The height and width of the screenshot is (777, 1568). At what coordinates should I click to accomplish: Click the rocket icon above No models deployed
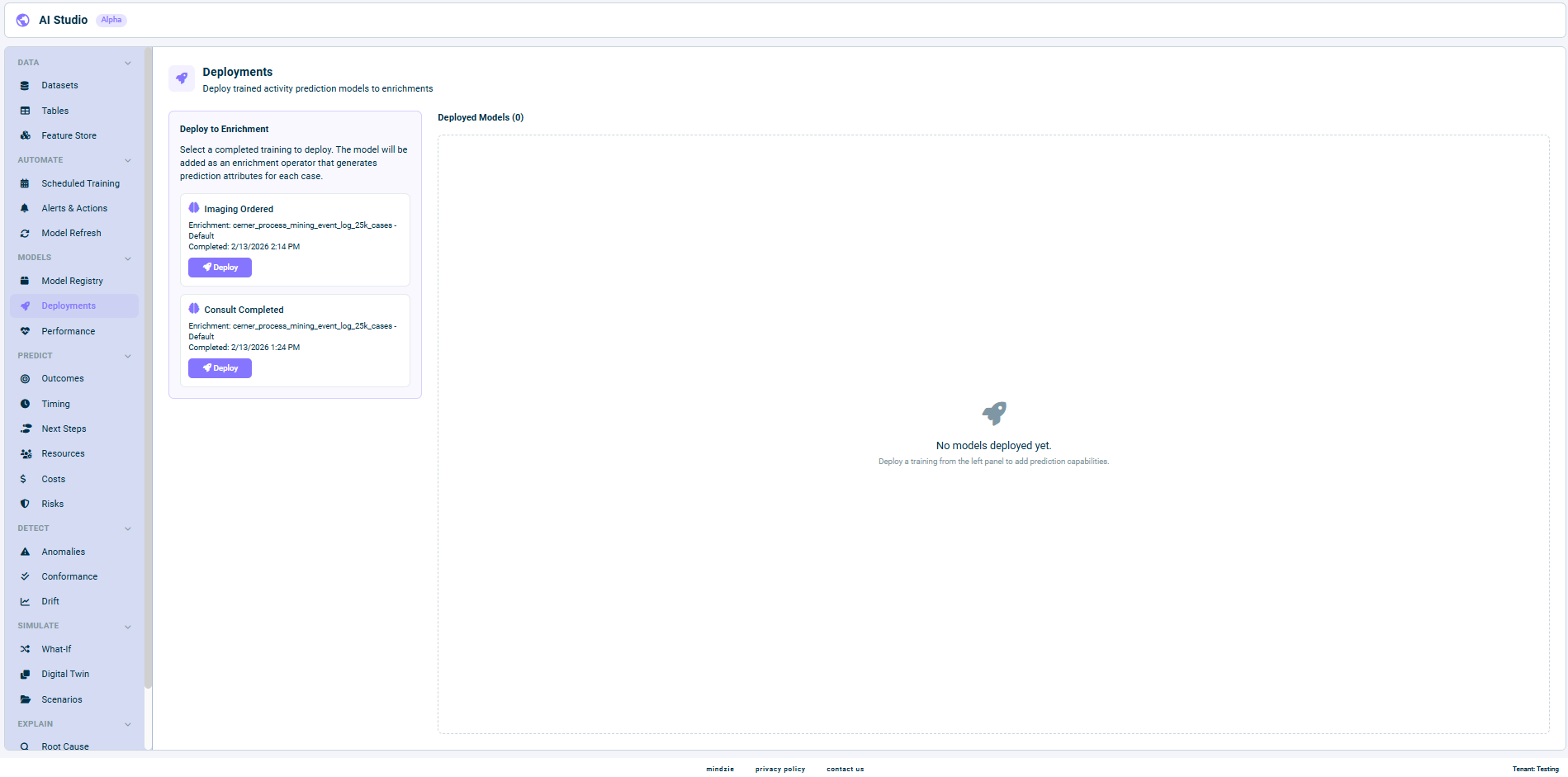994,413
